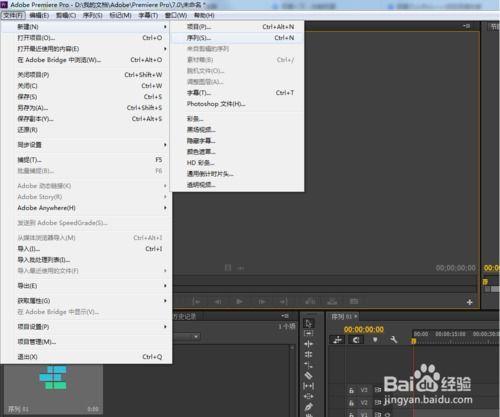Open the 序列(S) menu in menu bar
Viewport: 500px width, 417px height.
pyautogui.click(x=93, y=15)
